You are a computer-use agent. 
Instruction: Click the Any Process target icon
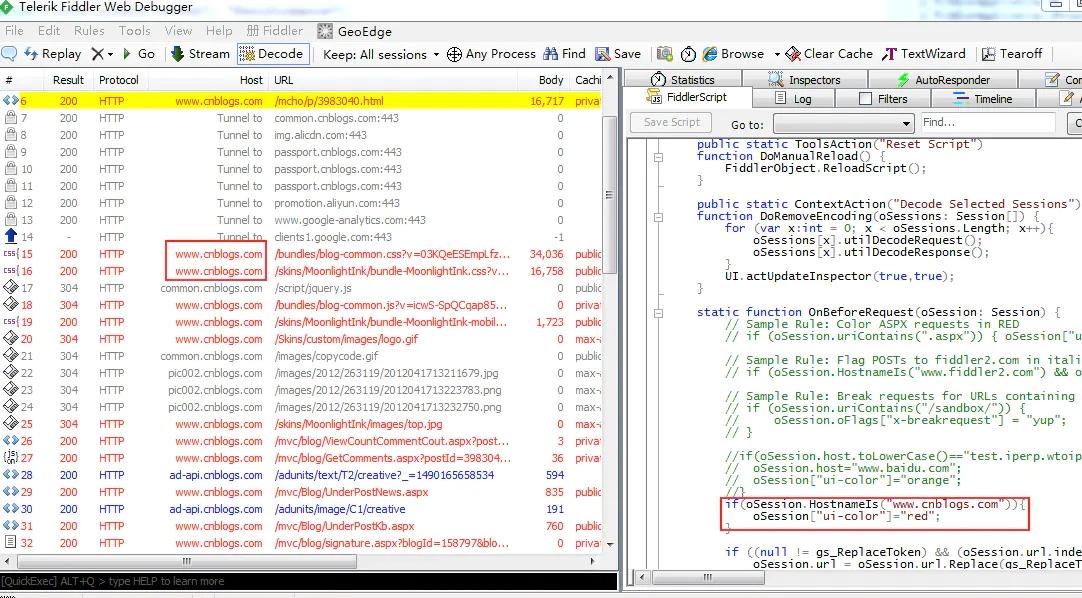[454, 54]
